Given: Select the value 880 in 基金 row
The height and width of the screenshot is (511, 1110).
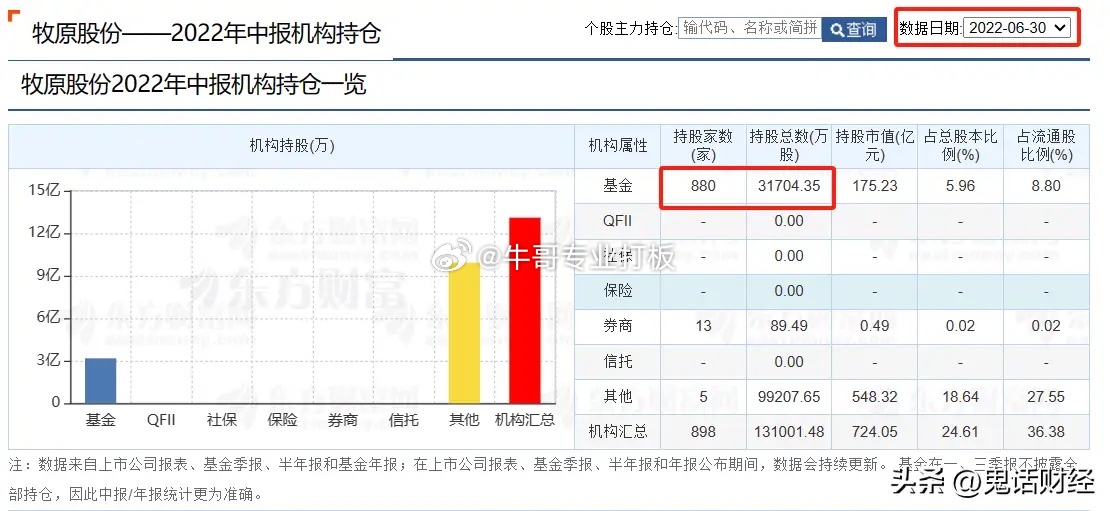Looking at the screenshot, I should 703,186.
